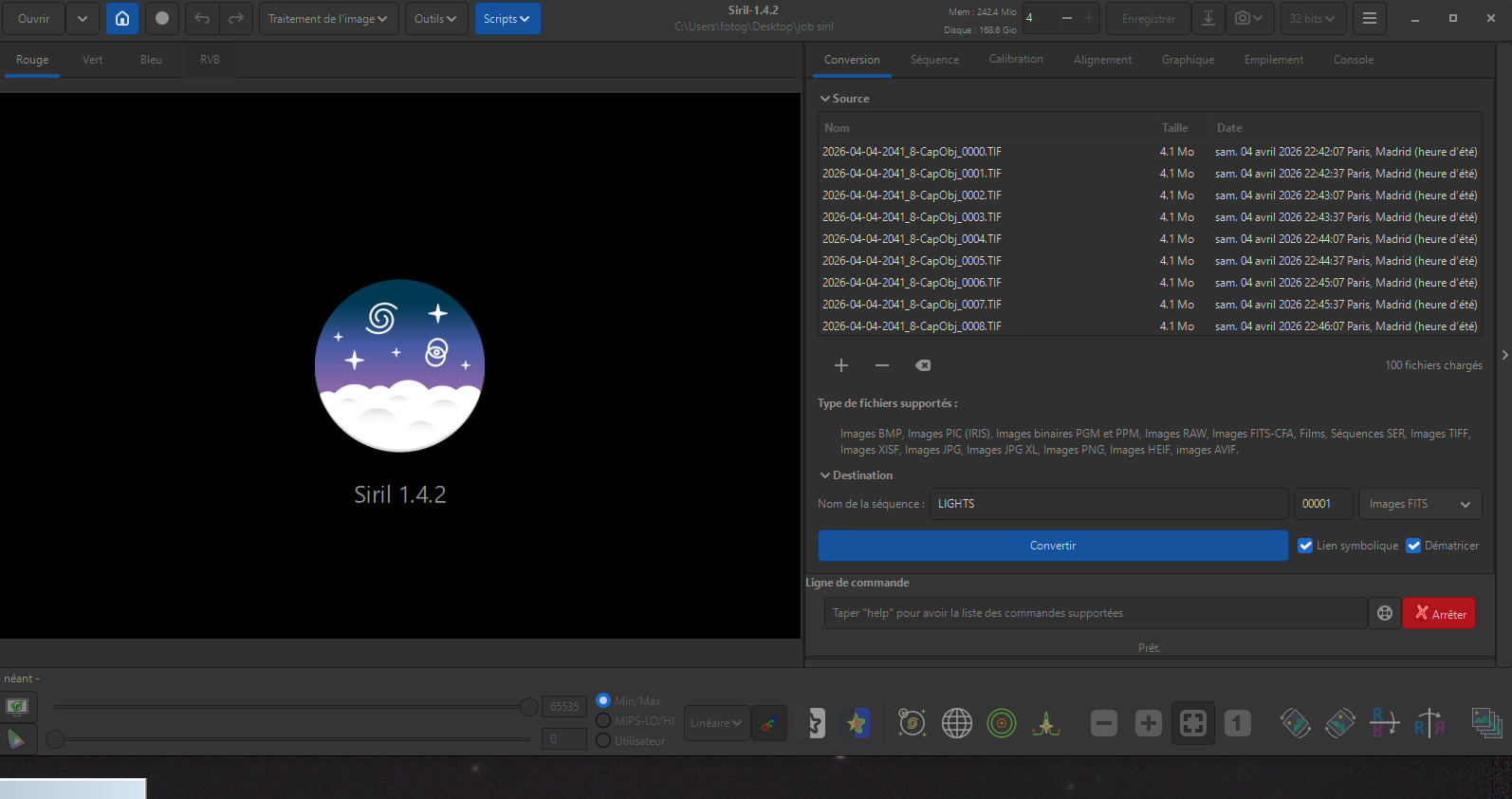Rotate image counterclockwise icon
The width and height of the screenshot is (1512, 799).
(1296, 723)
